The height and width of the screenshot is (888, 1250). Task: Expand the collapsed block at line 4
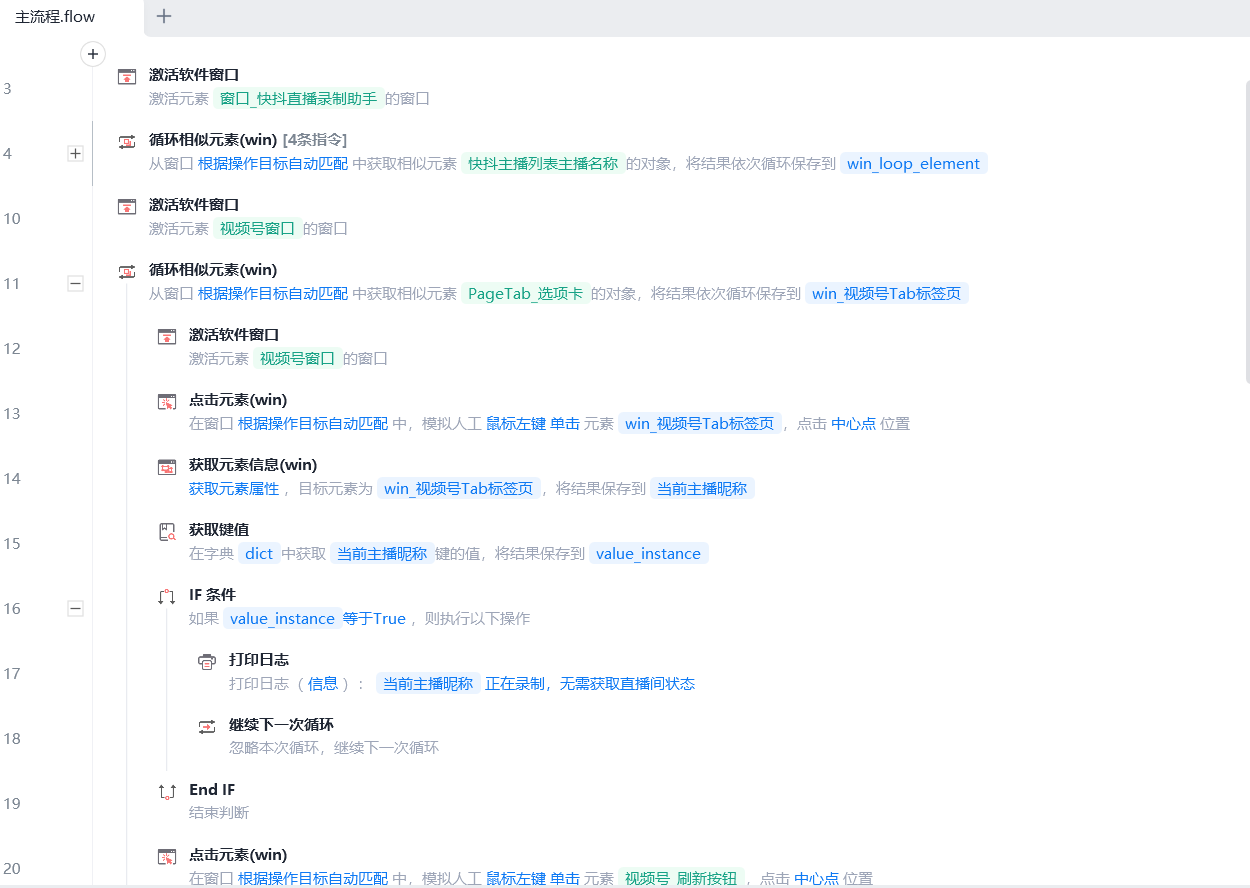click(75, 153)
